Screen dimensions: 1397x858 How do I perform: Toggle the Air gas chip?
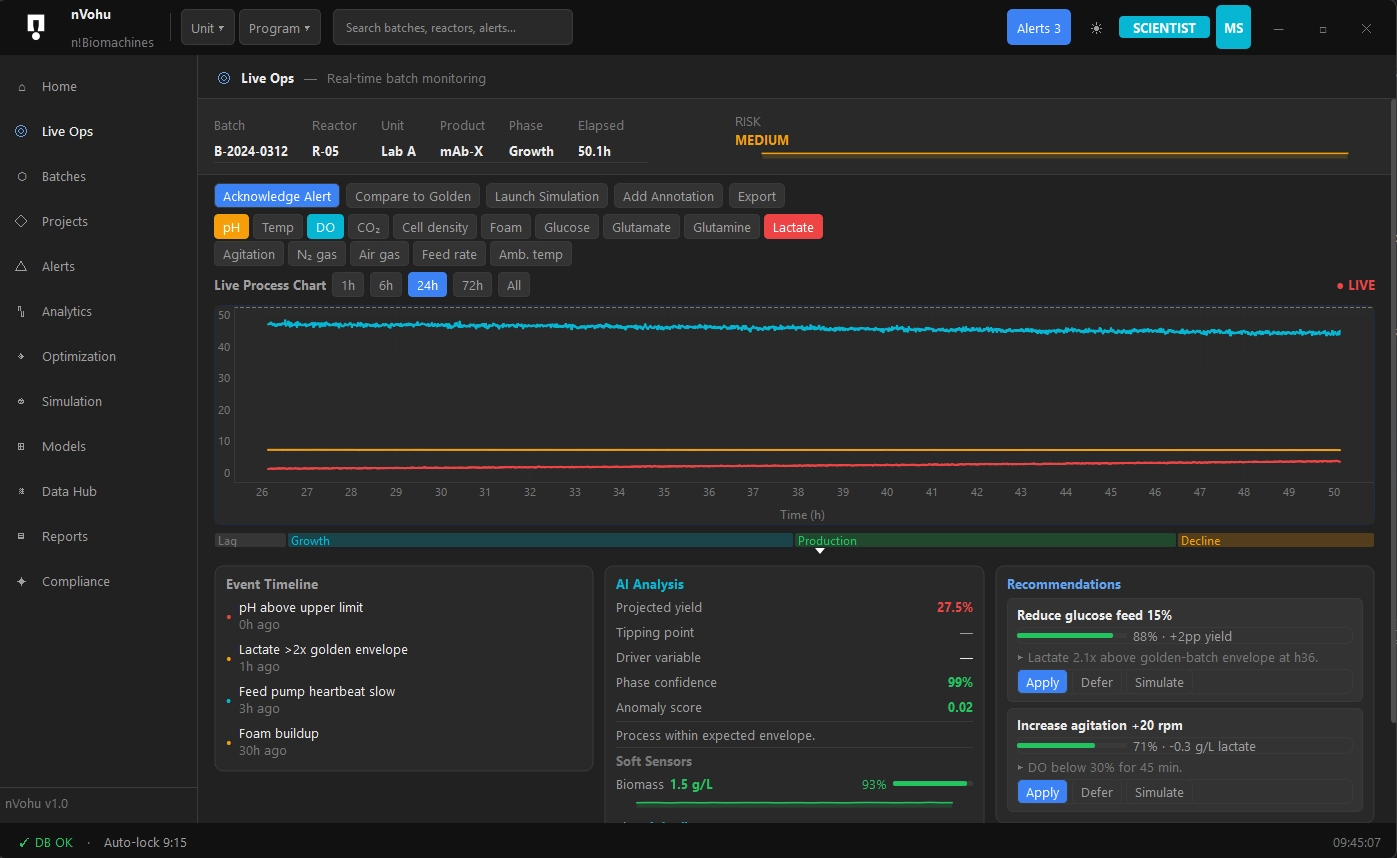click(x=379, y=254)
